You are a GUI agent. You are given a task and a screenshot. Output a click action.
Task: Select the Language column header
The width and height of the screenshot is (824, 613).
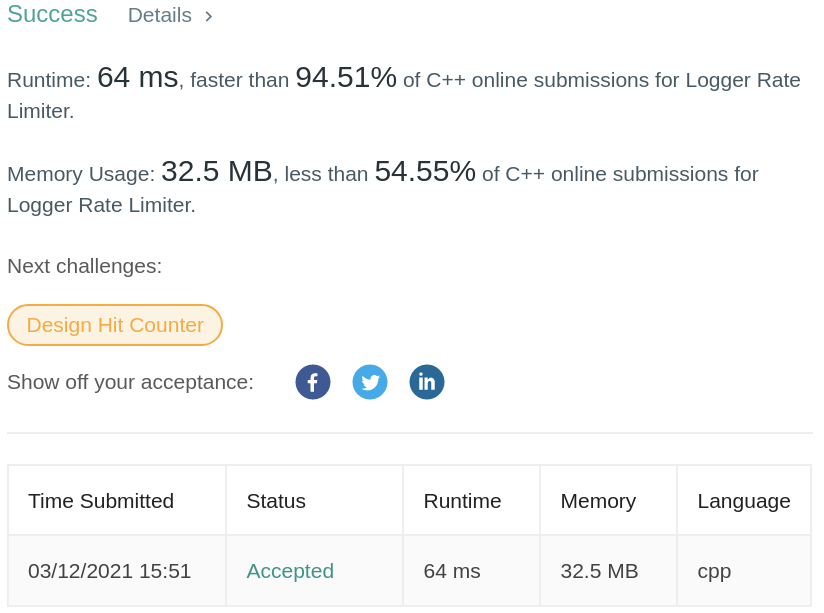[744, 502]
